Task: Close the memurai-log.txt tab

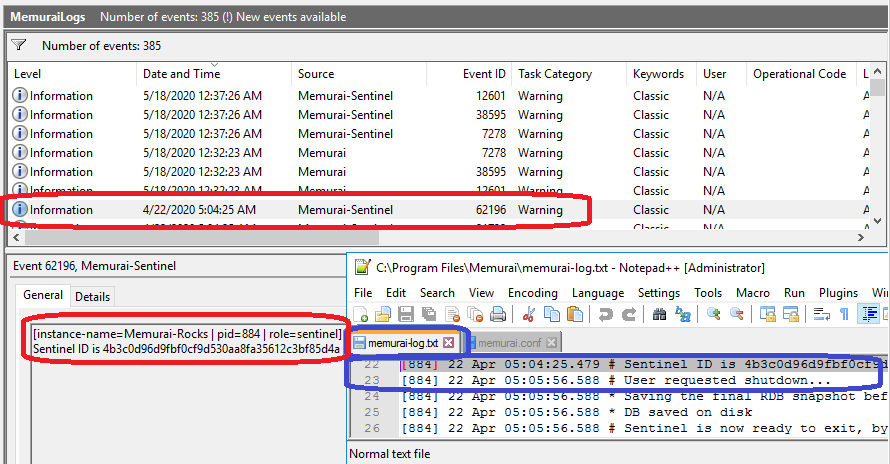Action: coord(448,342)
